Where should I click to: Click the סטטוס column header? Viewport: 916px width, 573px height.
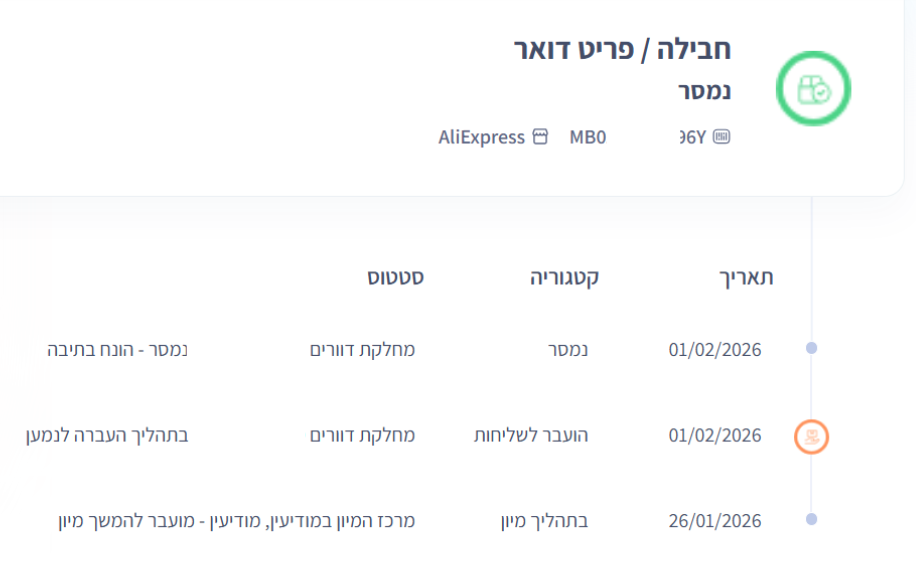point(395,278)
